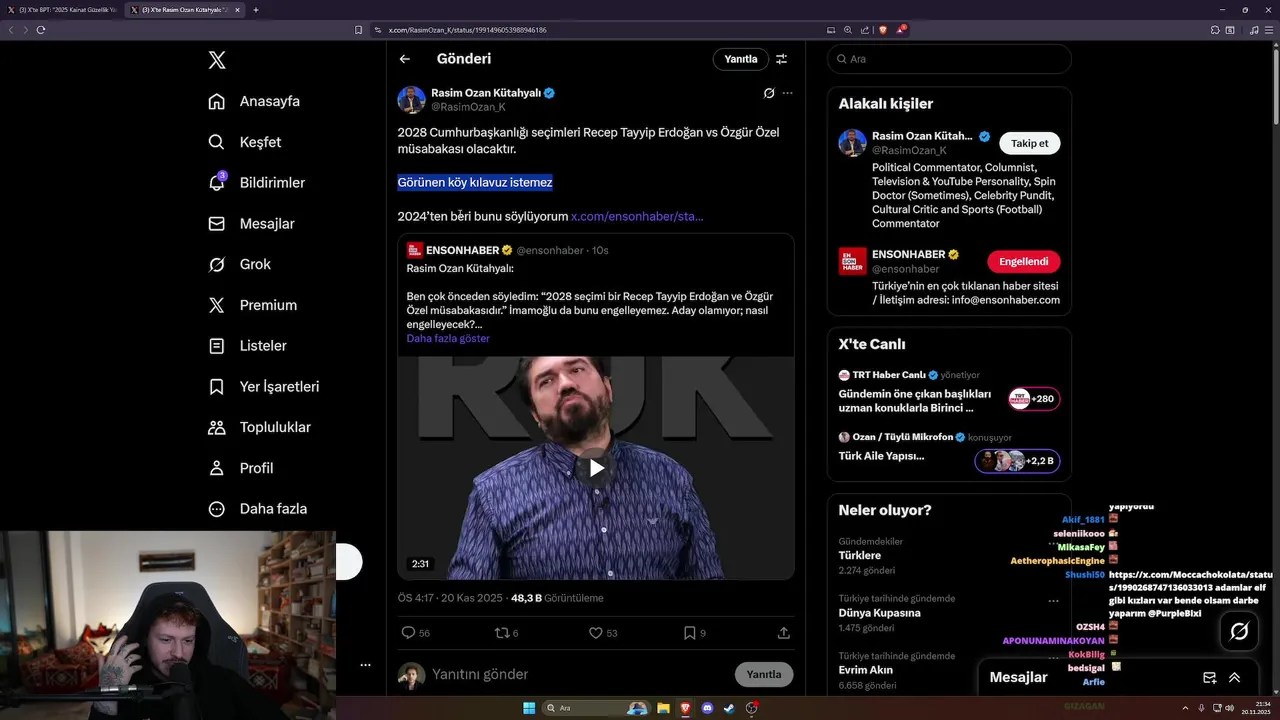This screenshot has width=1280, height=720.
Task: Open a new browser tab
Action: pyautogui.click(x=256, y=10)
